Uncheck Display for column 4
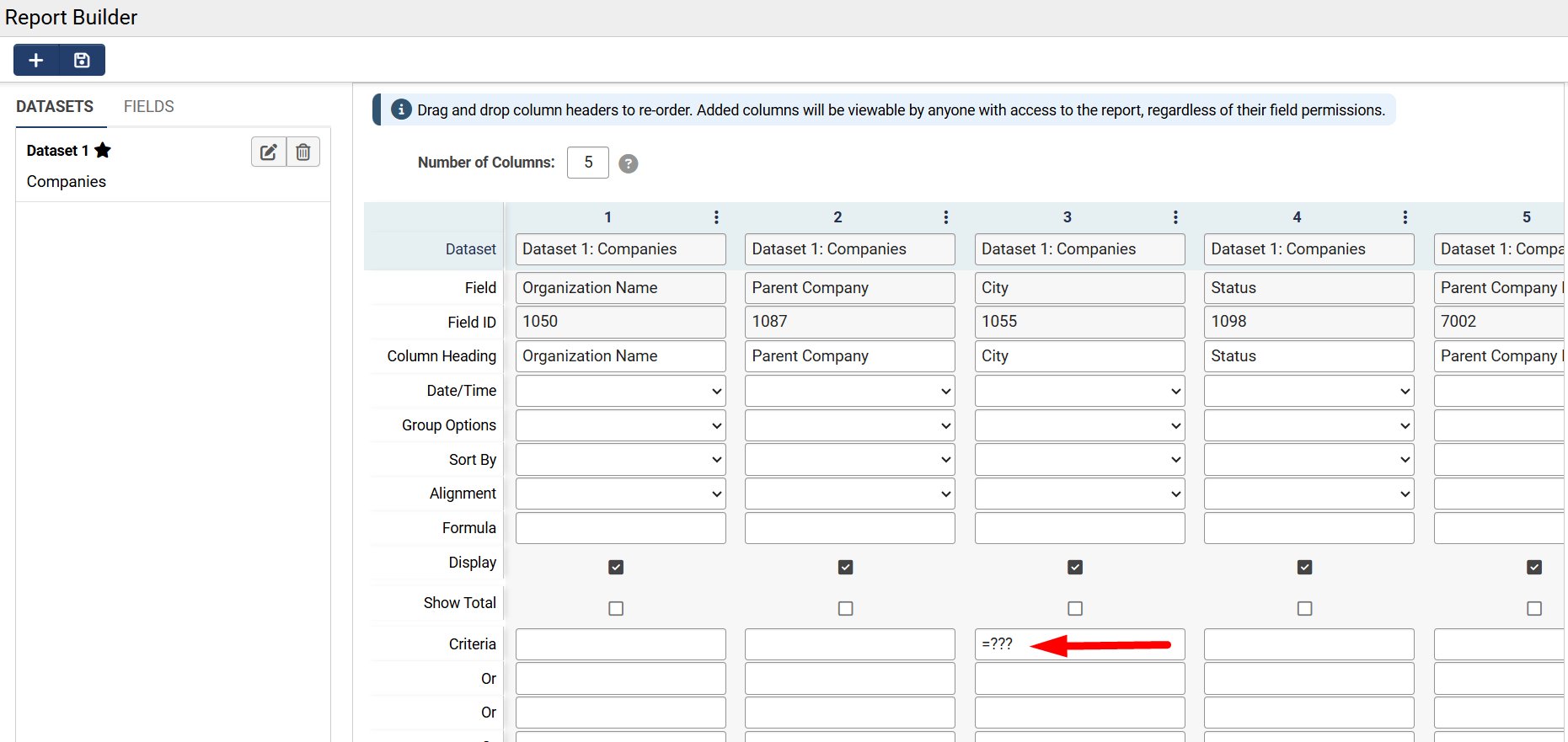 1305,567
